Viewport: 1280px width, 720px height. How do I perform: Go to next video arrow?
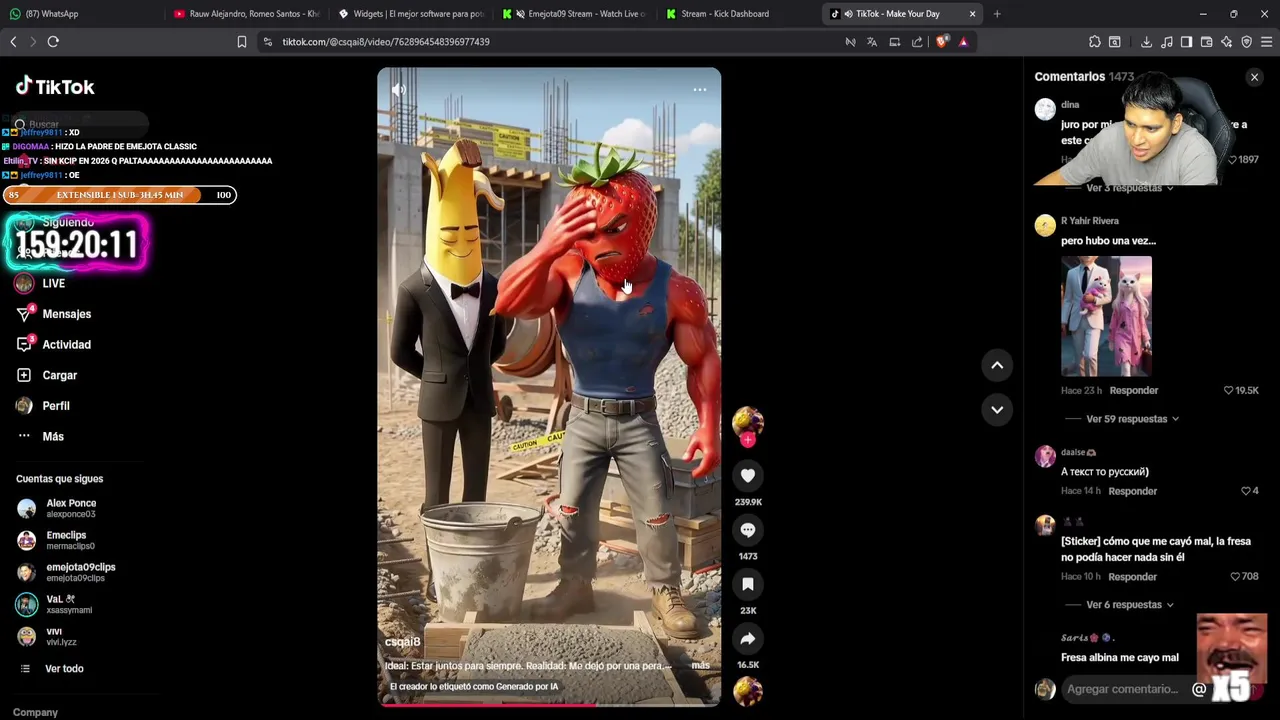pyautogui.click(x=997, y=409)
